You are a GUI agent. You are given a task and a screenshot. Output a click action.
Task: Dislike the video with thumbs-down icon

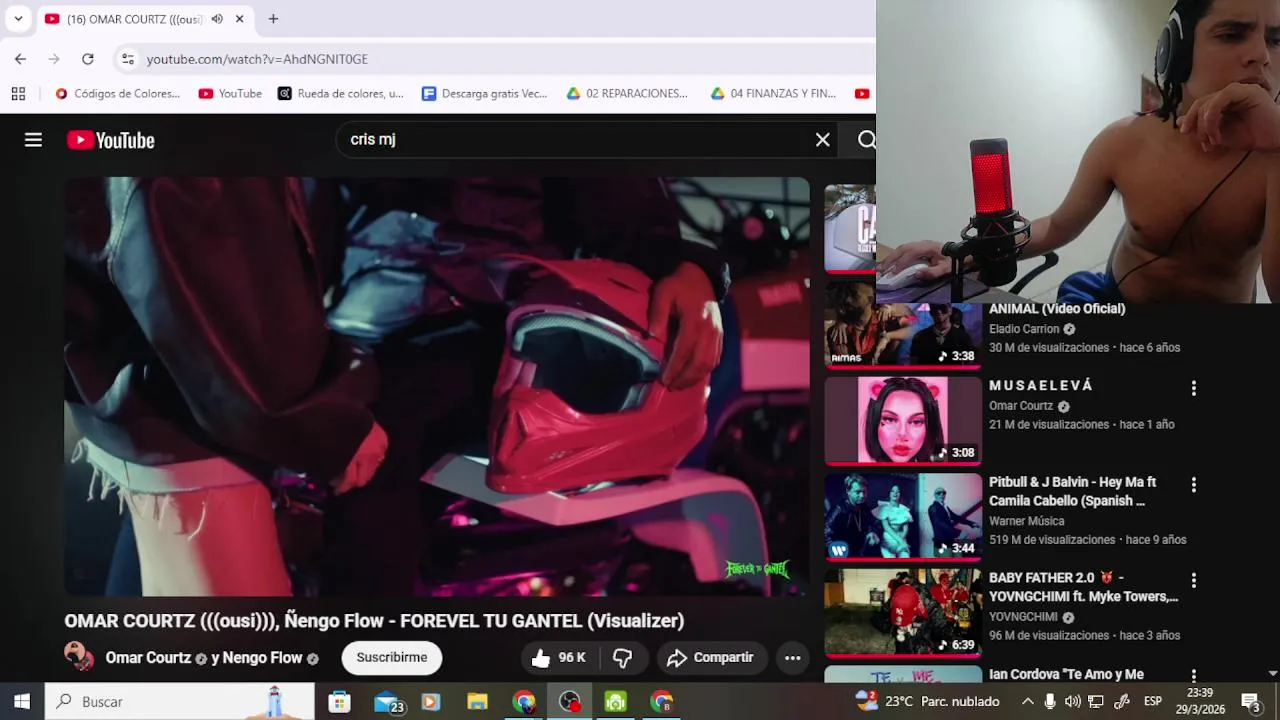622,657
